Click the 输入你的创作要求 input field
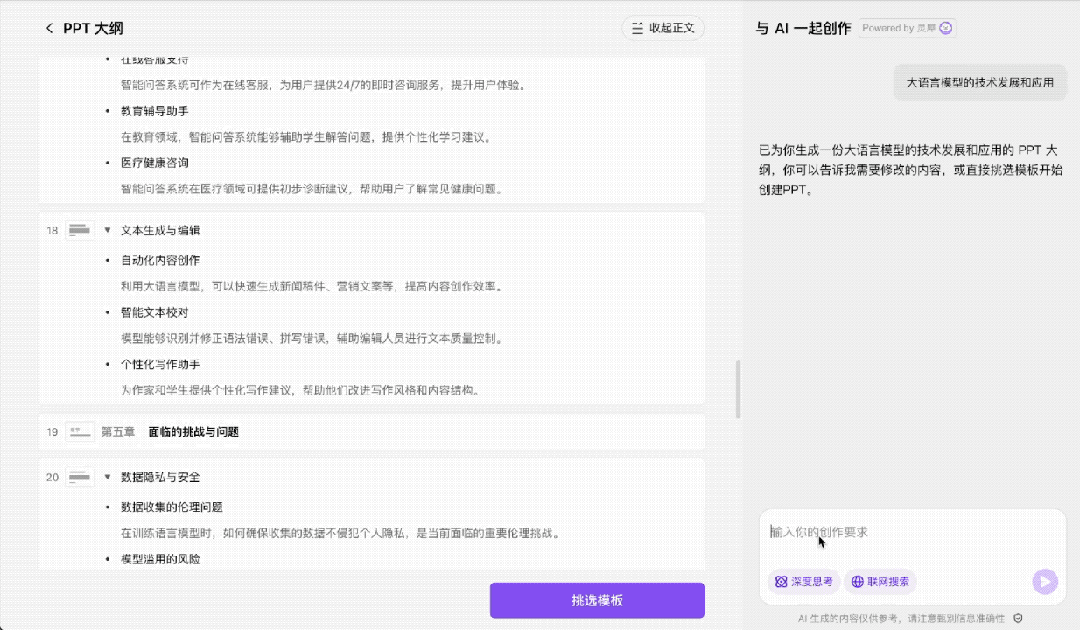Viewport: 1080px width, 630px height. point(912,532)
